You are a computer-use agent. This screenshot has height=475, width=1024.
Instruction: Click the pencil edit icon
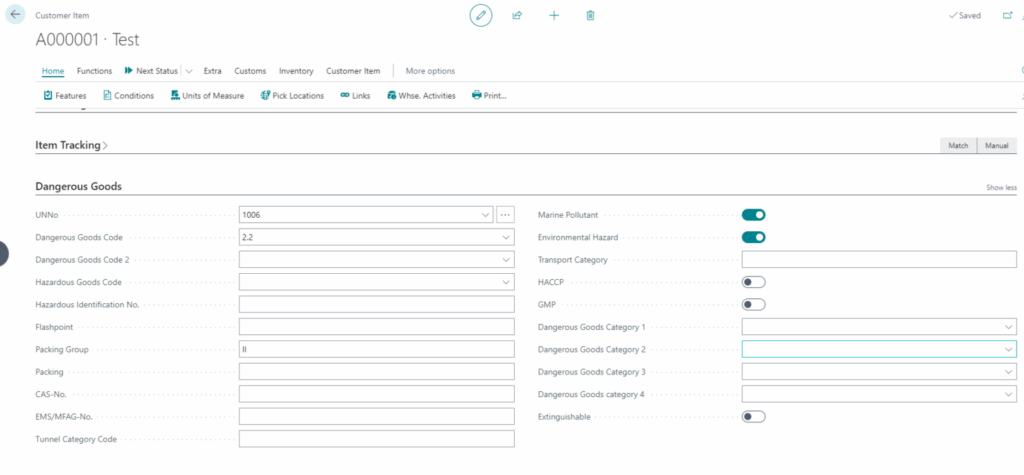[481, 15]
